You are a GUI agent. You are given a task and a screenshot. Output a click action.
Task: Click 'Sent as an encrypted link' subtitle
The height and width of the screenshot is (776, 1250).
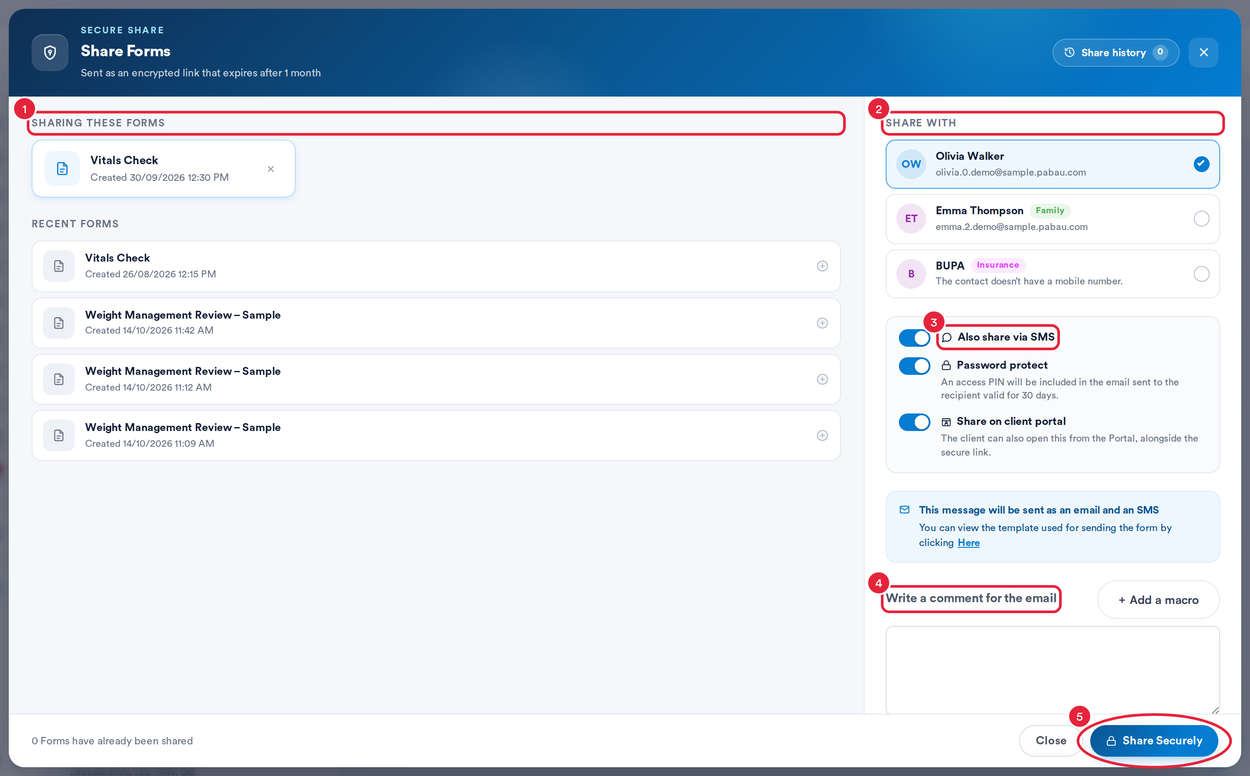pos(201,73)
